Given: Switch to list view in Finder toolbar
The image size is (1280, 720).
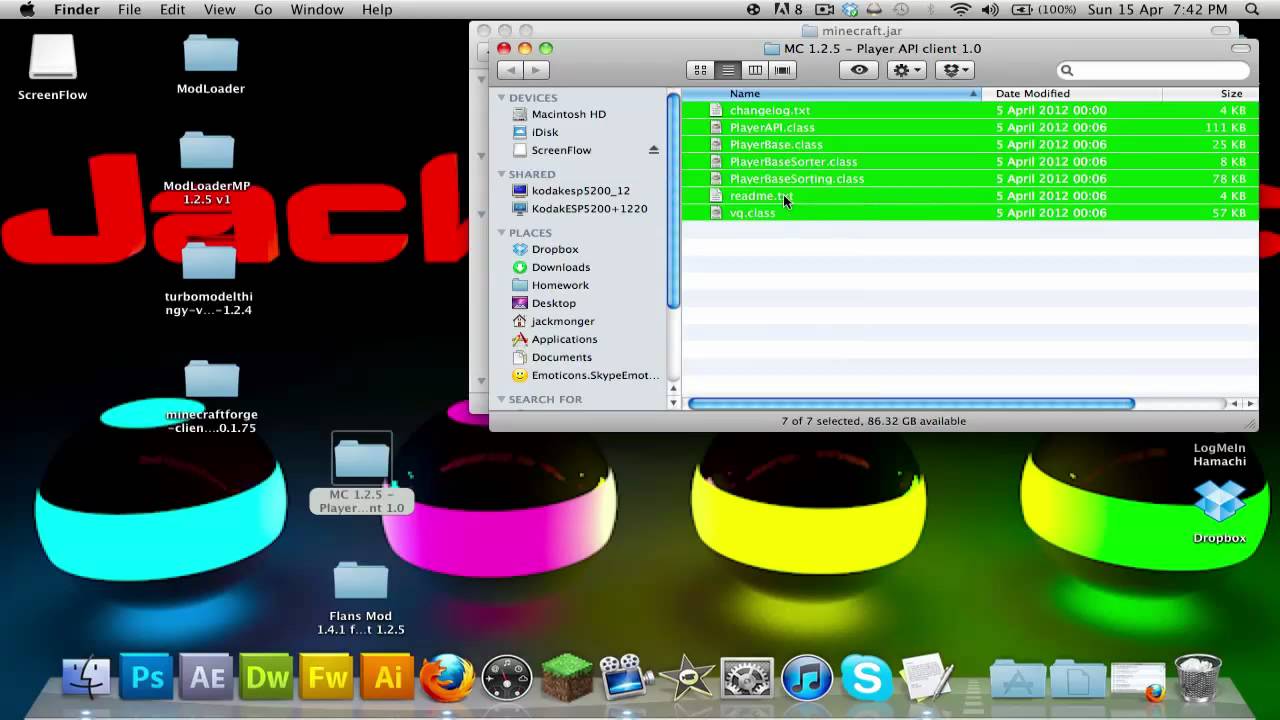Looking at the screenshot, I should coord(728,70).
